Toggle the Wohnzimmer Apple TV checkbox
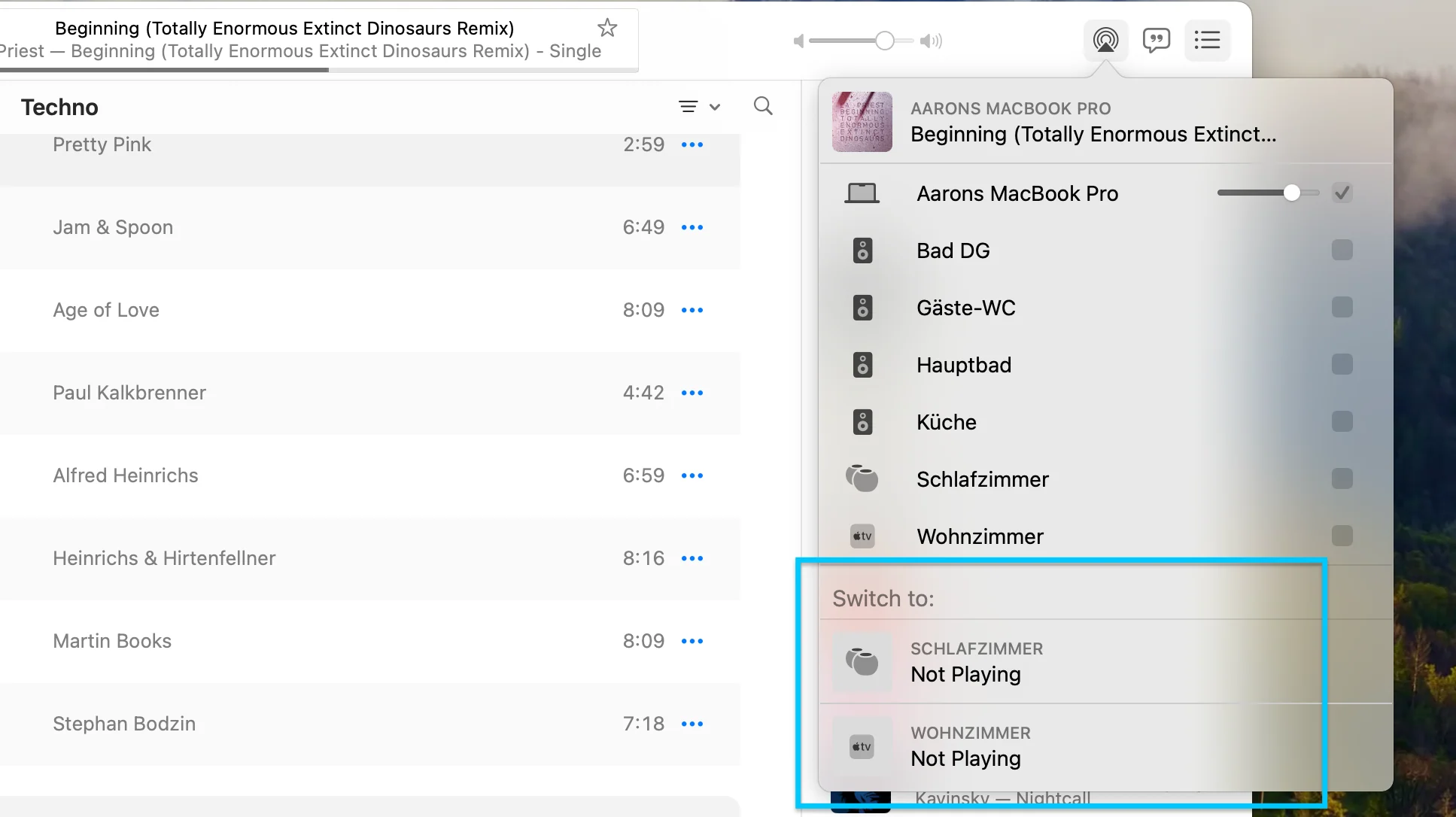 1342,536
